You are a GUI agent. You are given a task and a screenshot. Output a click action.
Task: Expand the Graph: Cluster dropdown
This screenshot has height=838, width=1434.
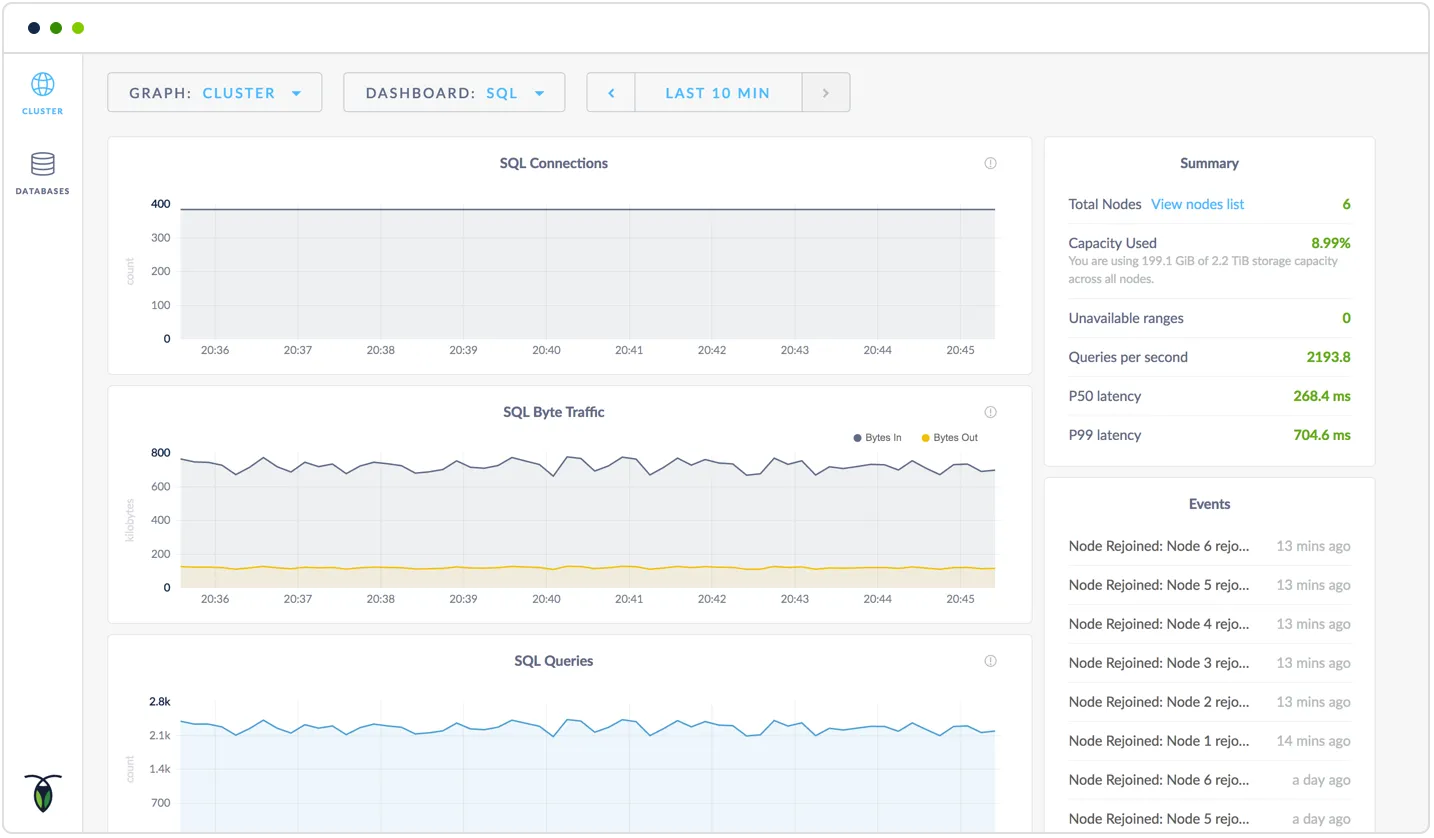[x=215, y=93]
